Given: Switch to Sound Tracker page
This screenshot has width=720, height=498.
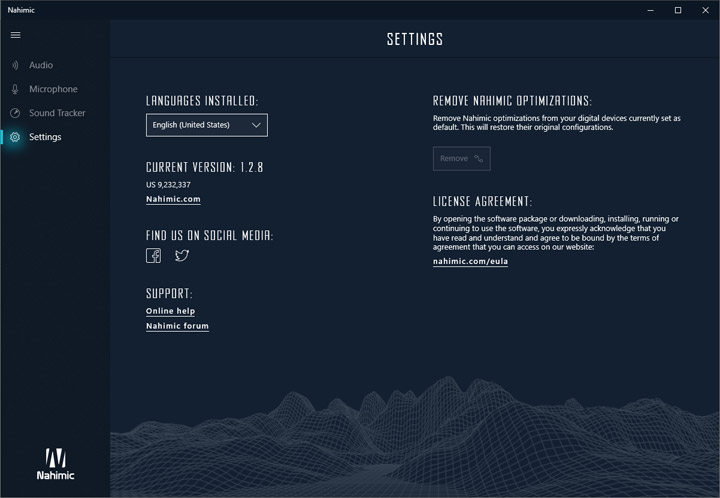Looking at the screenshot, I should (55, 113).
